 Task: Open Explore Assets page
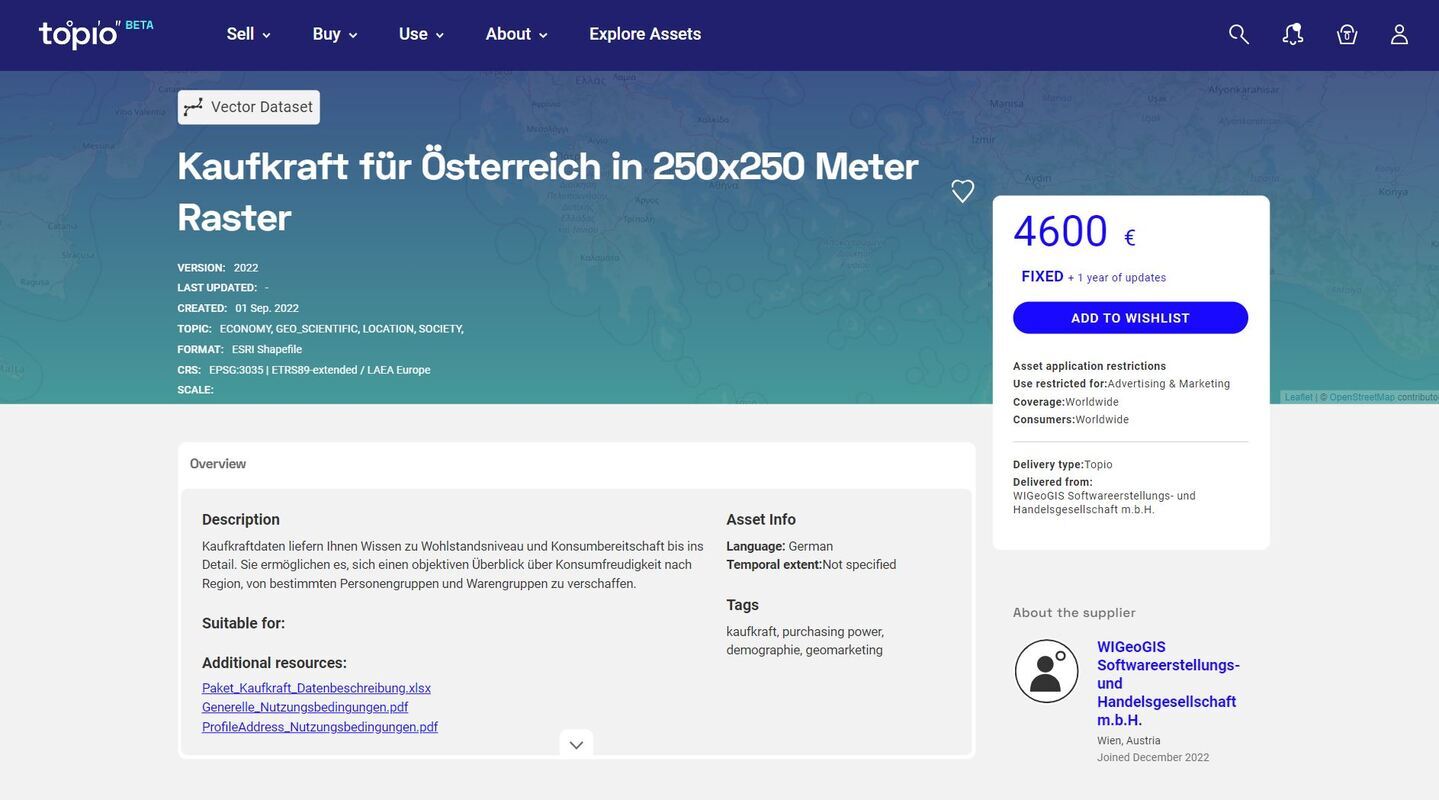645,34
